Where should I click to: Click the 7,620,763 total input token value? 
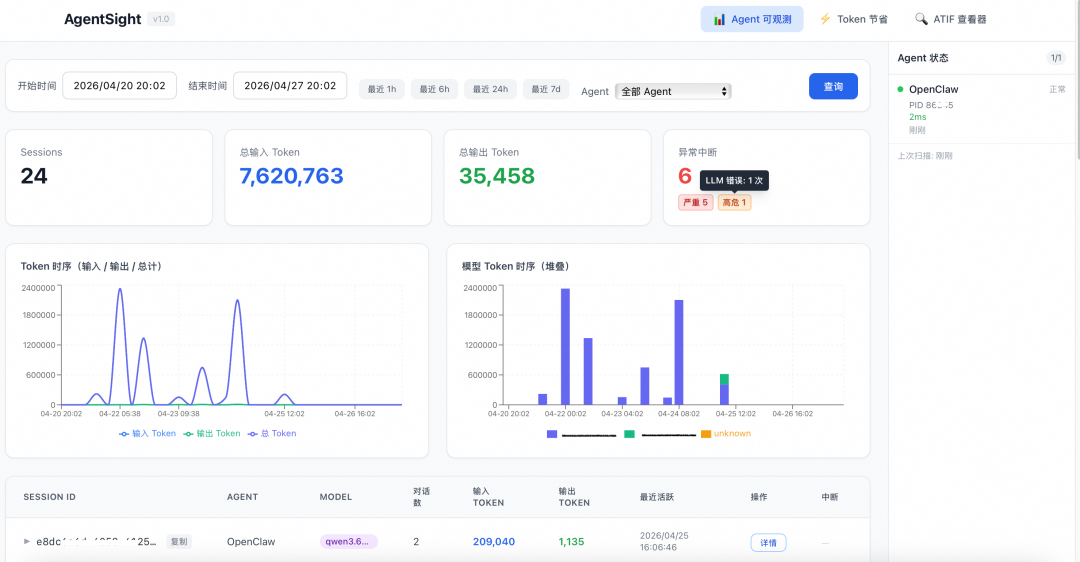click(x=291, y=176)
